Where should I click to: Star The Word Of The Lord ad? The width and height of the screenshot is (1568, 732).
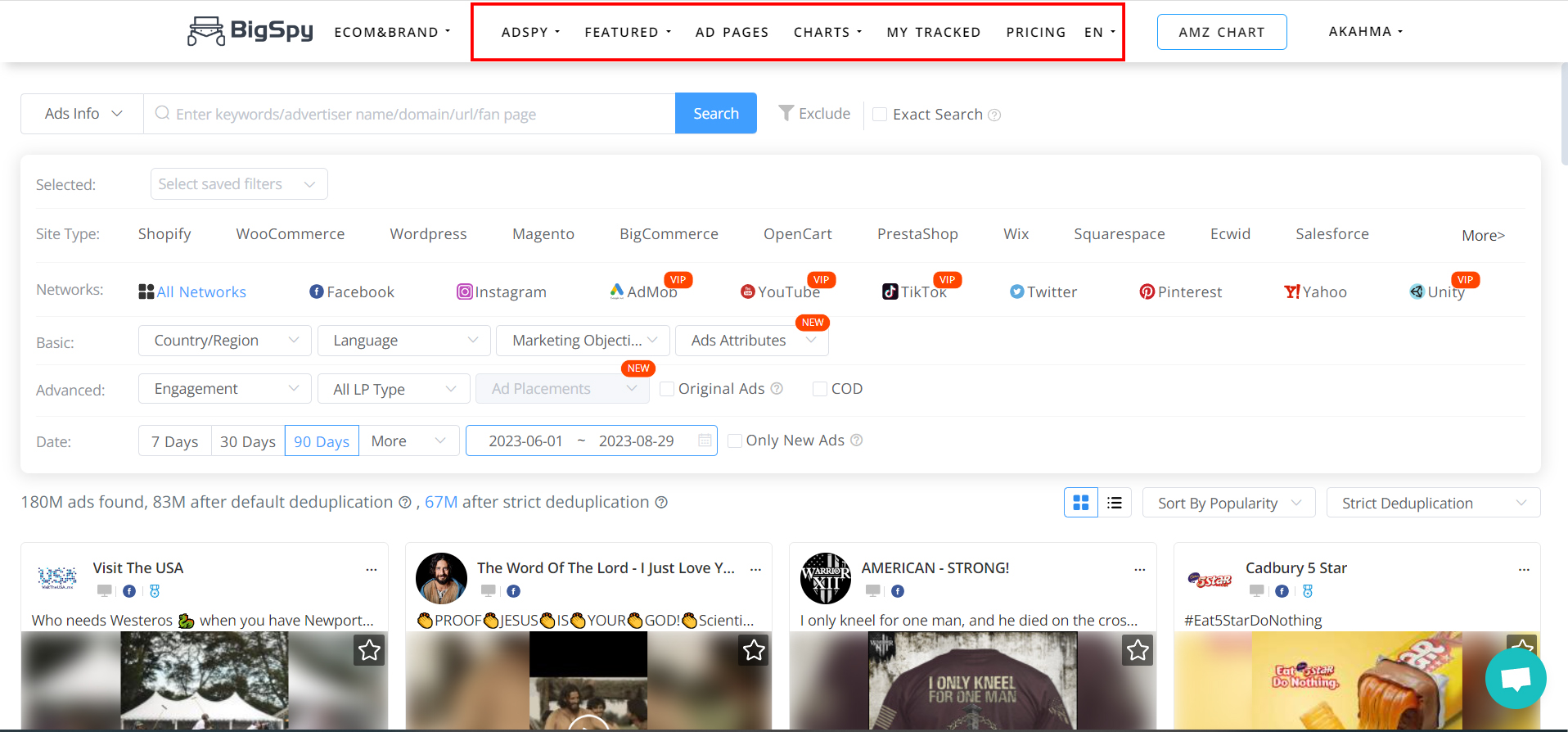(x=754, y=650)
